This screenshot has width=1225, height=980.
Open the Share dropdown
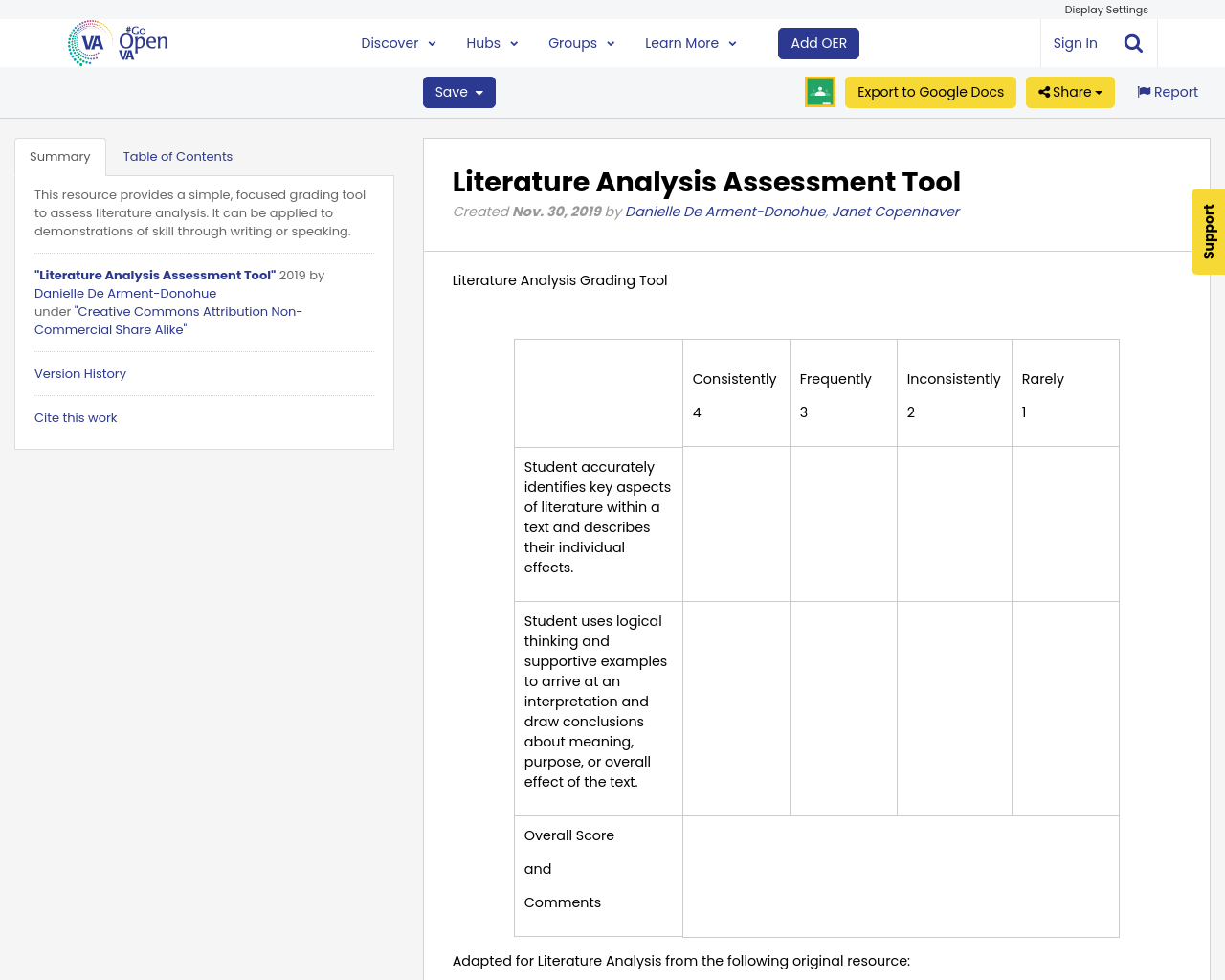1070,91
